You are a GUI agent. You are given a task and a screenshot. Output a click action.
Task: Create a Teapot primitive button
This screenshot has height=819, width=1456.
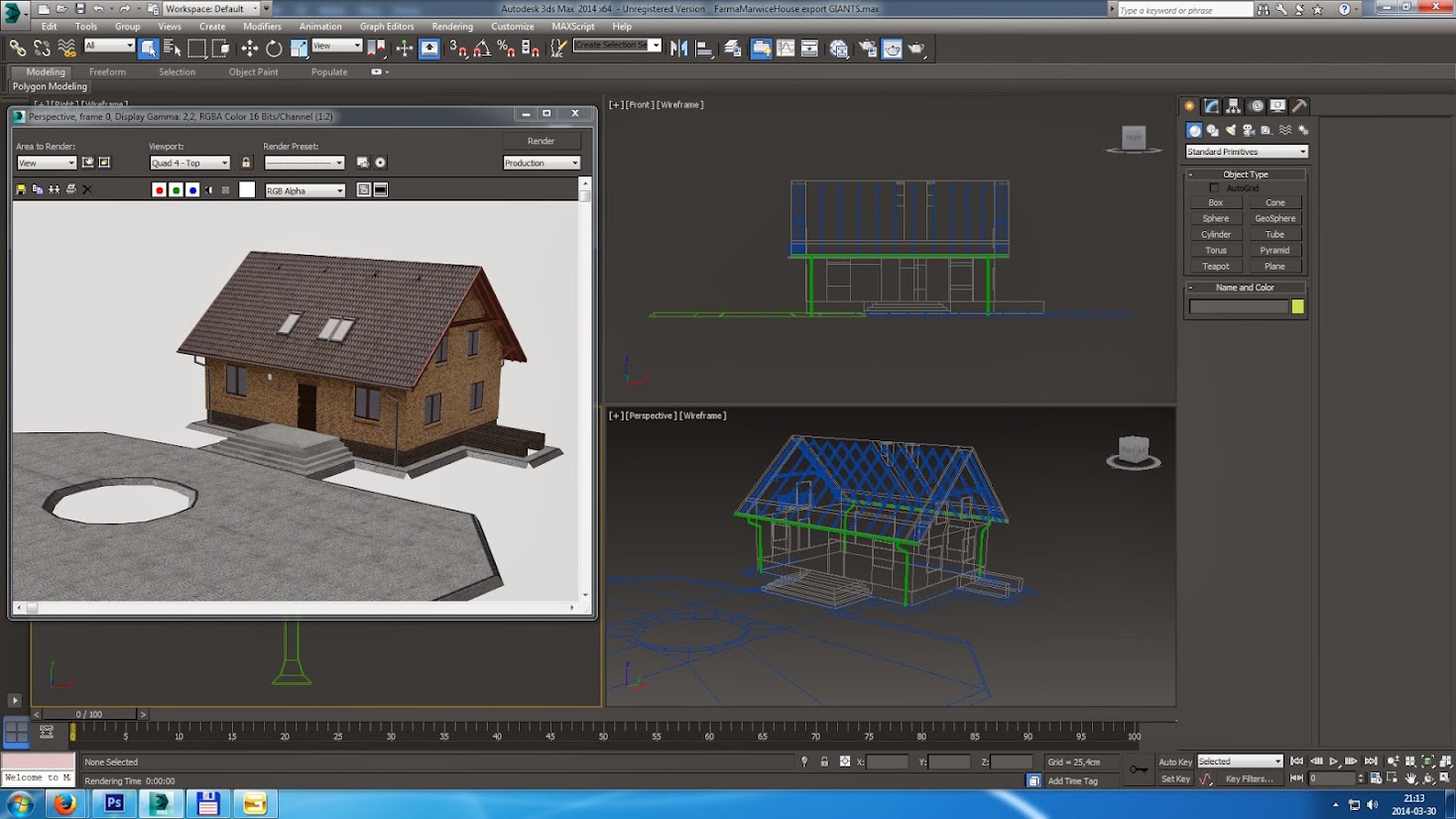(1215, 266)
